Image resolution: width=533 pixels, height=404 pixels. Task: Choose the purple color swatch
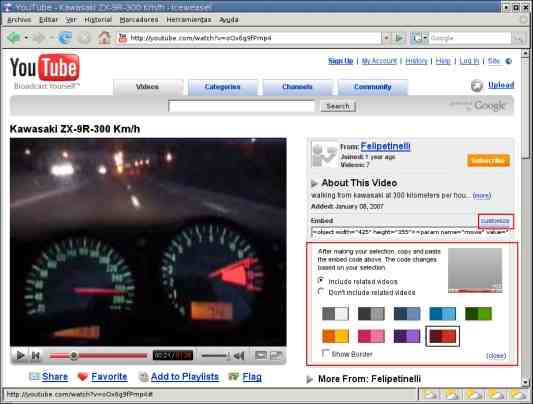pyautogui.click(x=407, y=336)
